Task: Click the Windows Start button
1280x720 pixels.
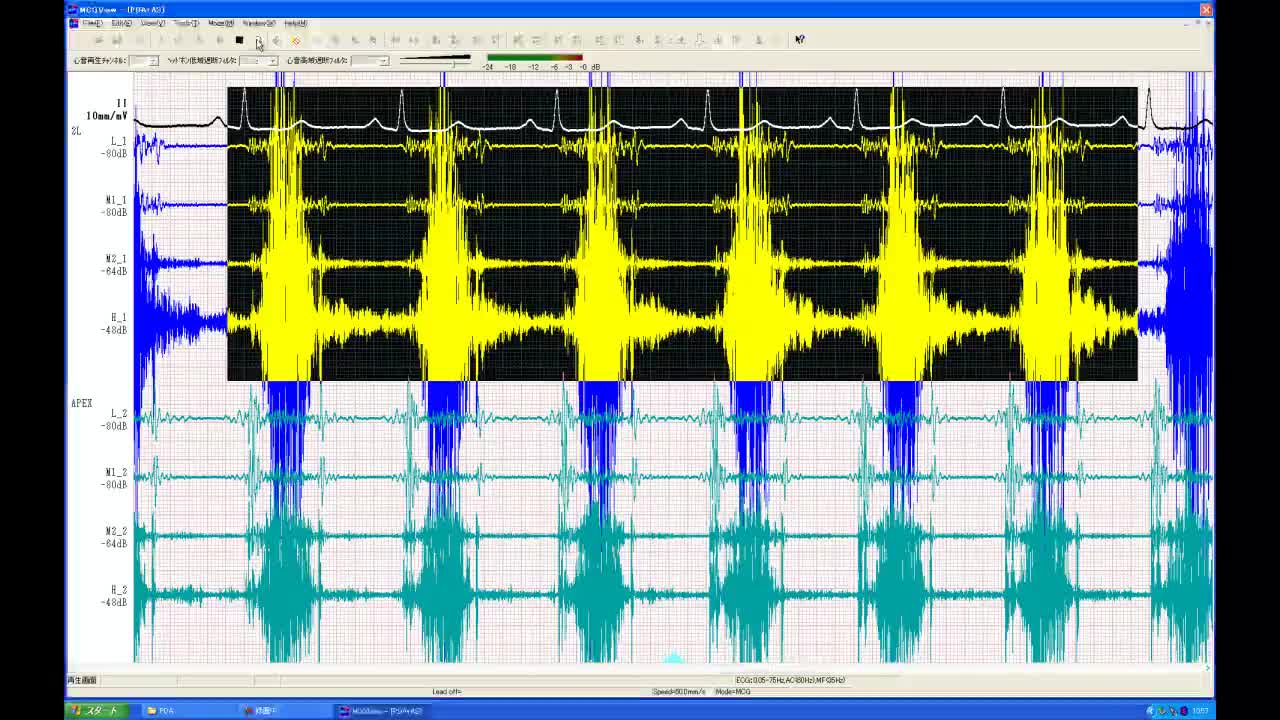Action: pyautogui.click(x=93, y=711)
